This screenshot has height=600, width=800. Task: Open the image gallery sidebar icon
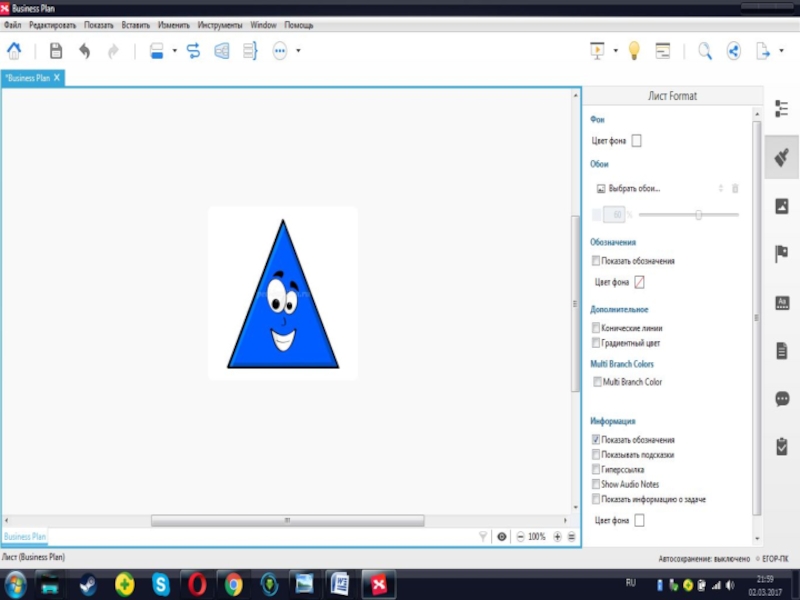(782, 206)
